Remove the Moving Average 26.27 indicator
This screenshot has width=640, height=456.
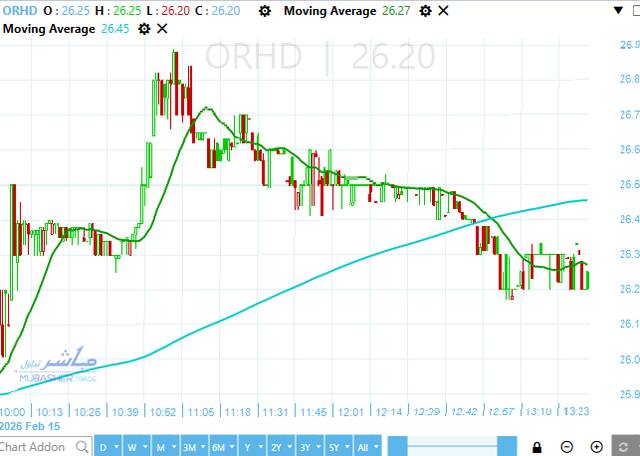[443, 11]
